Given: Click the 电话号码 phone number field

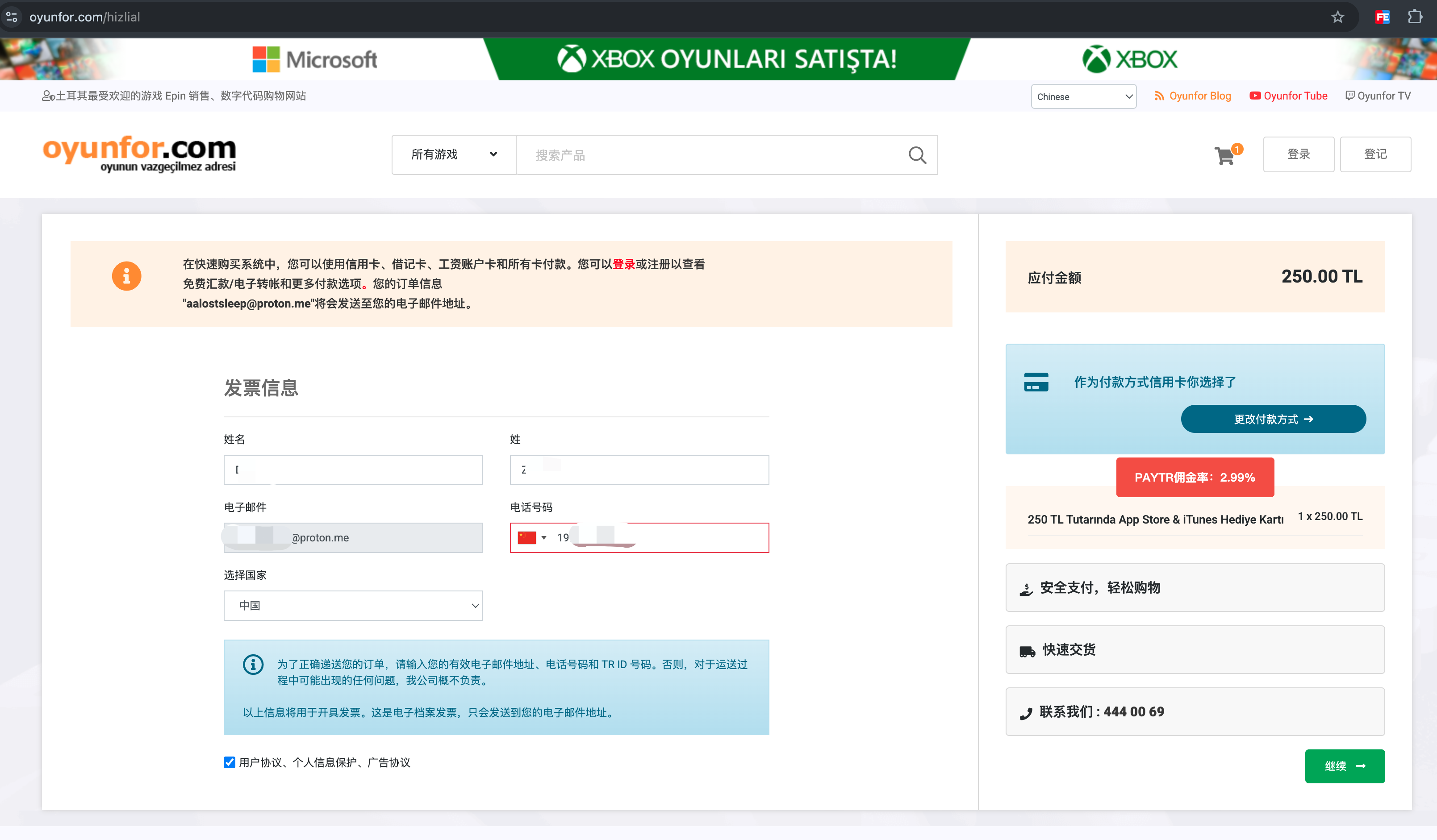Looking at the screenshot, I should coord(639,537).
